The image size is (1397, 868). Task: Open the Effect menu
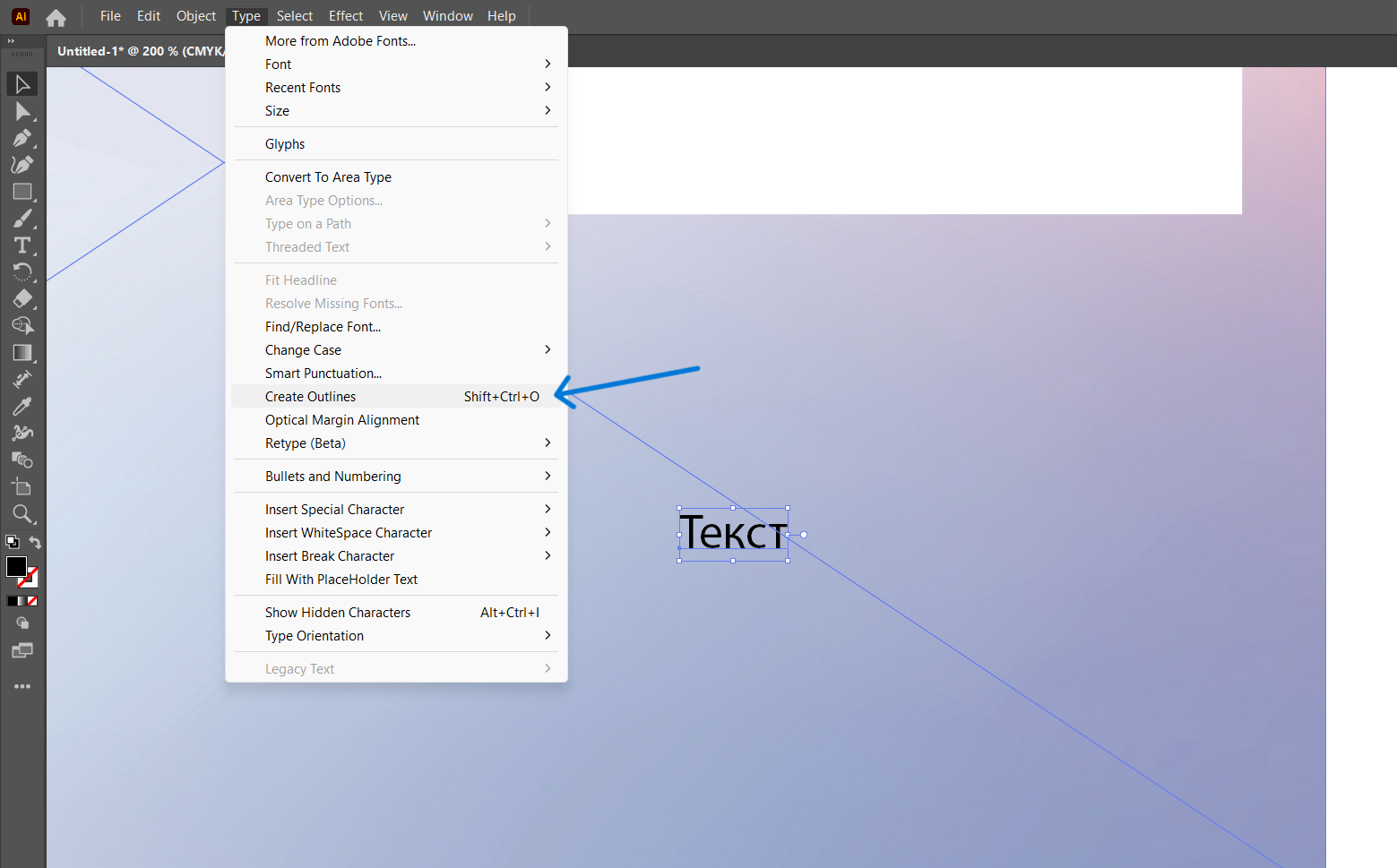coord(346,16)
